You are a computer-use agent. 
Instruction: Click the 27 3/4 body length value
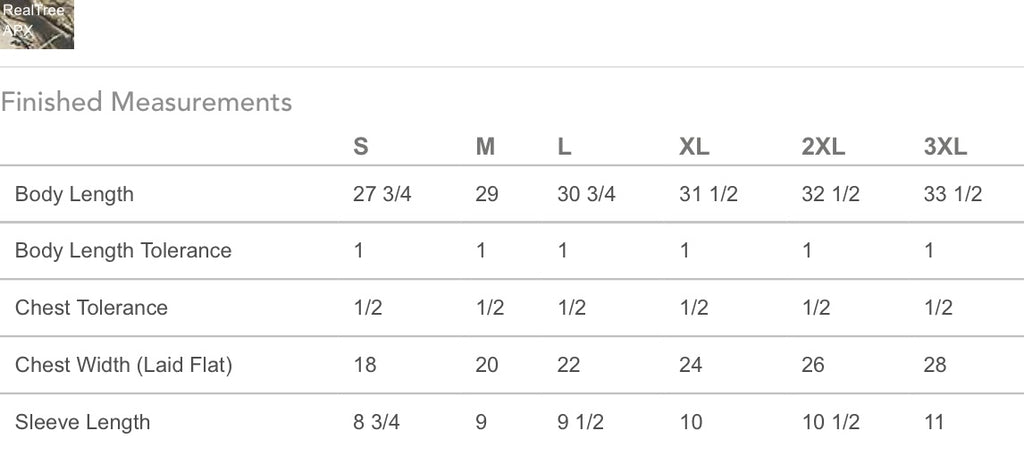[x=382, y=194]
